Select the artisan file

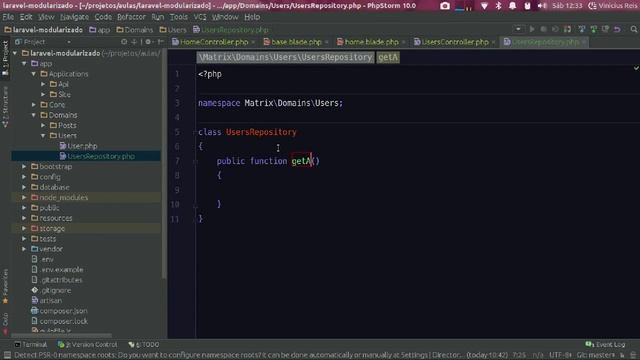47,300
